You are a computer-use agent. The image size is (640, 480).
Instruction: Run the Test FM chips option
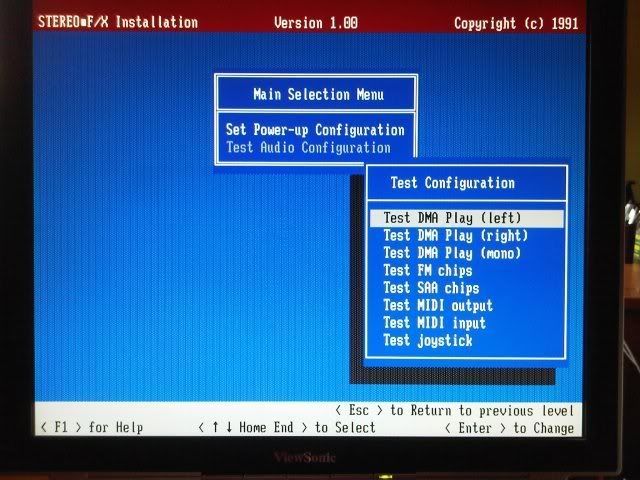pyautogui.click(x=428, y=270)
